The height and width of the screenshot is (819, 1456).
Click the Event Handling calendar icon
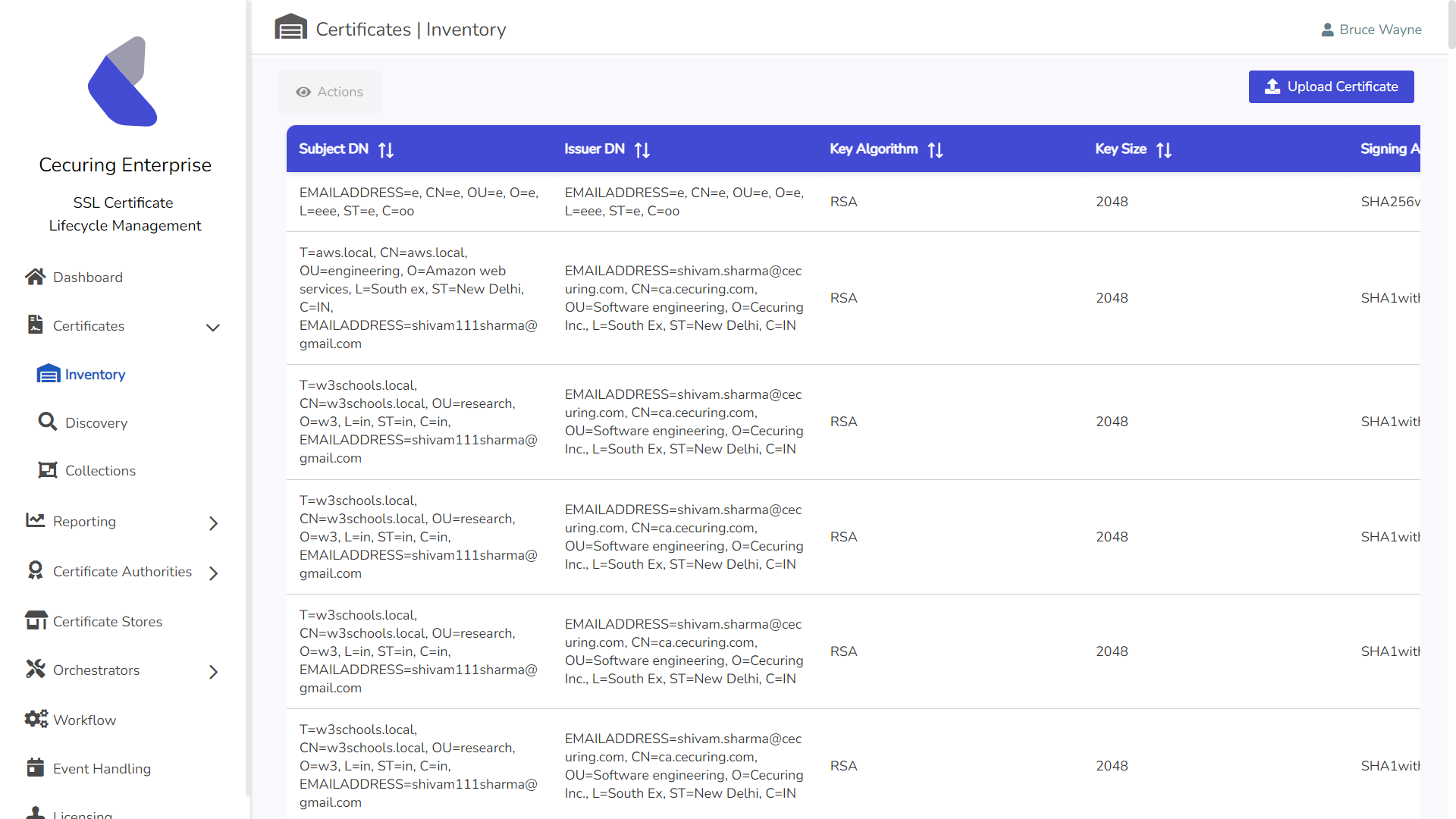[35, 767]
